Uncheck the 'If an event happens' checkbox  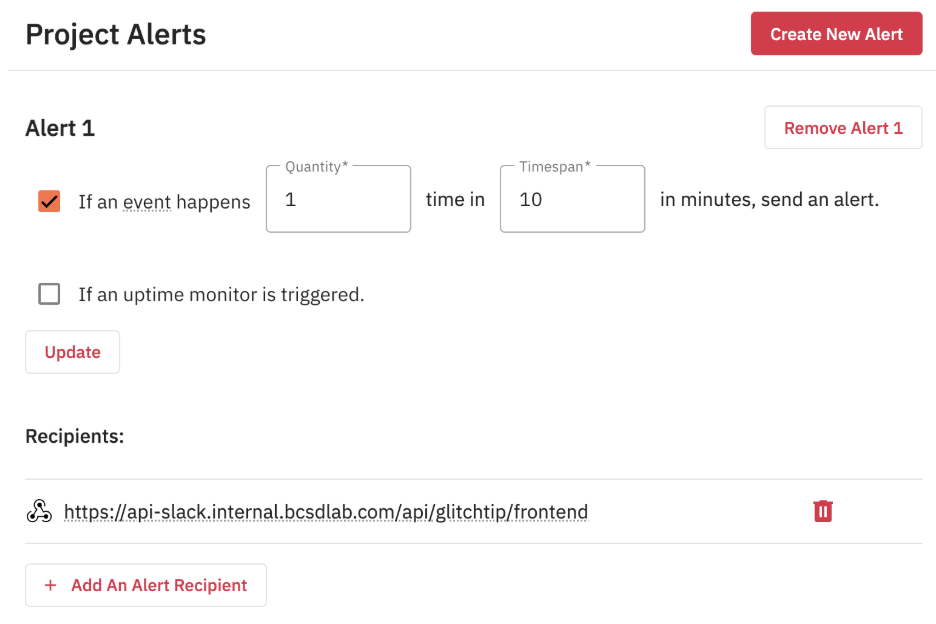tap(49, 201)
